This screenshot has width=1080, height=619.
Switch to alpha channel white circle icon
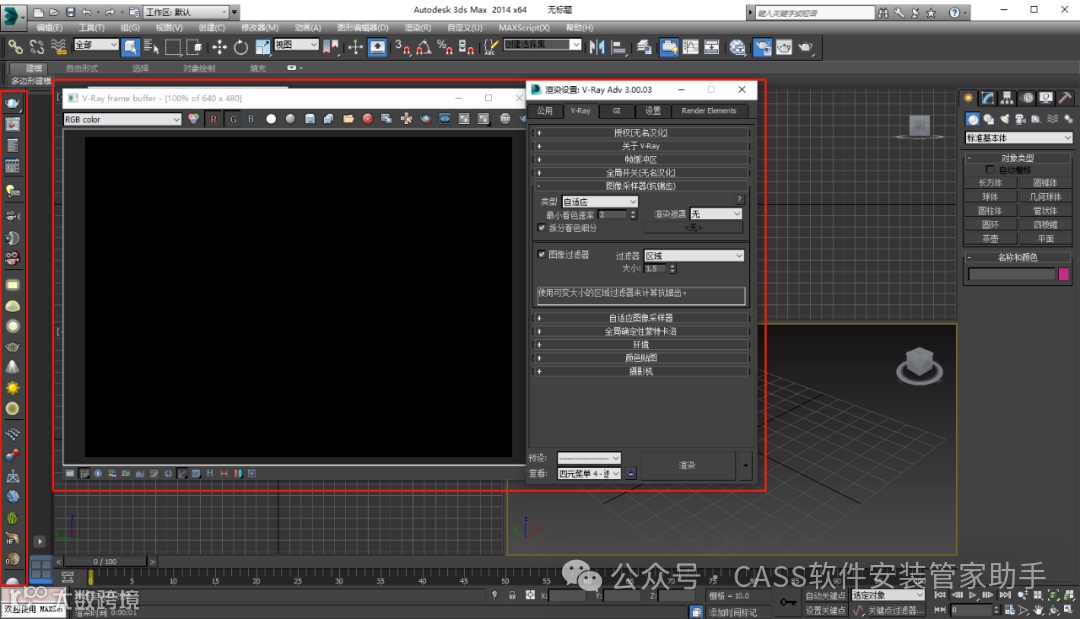pyautogui.click(x=271, y=119)
